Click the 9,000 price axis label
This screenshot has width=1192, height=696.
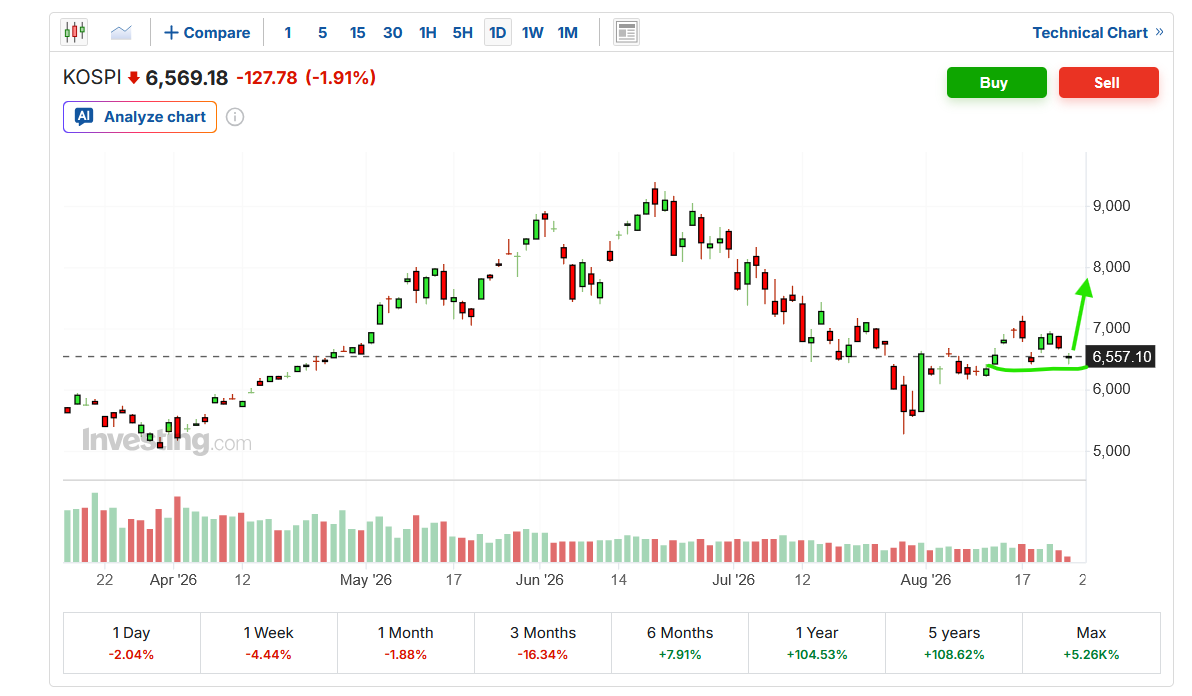point(1111,206)
